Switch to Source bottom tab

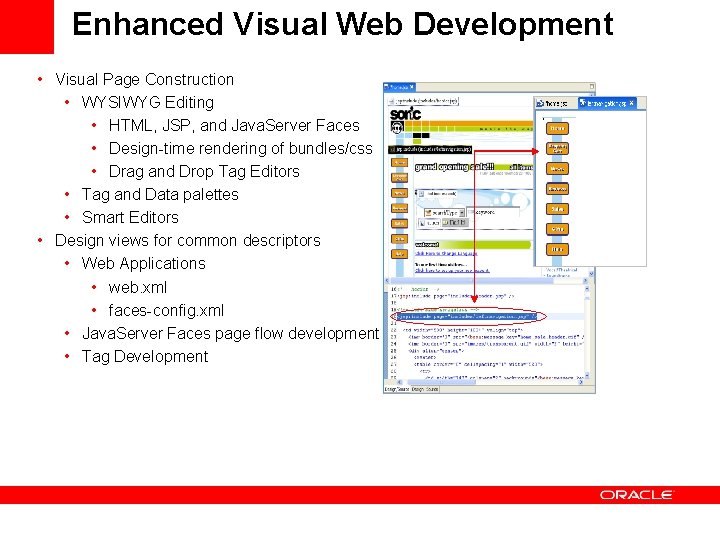click(x=432, y=389)
